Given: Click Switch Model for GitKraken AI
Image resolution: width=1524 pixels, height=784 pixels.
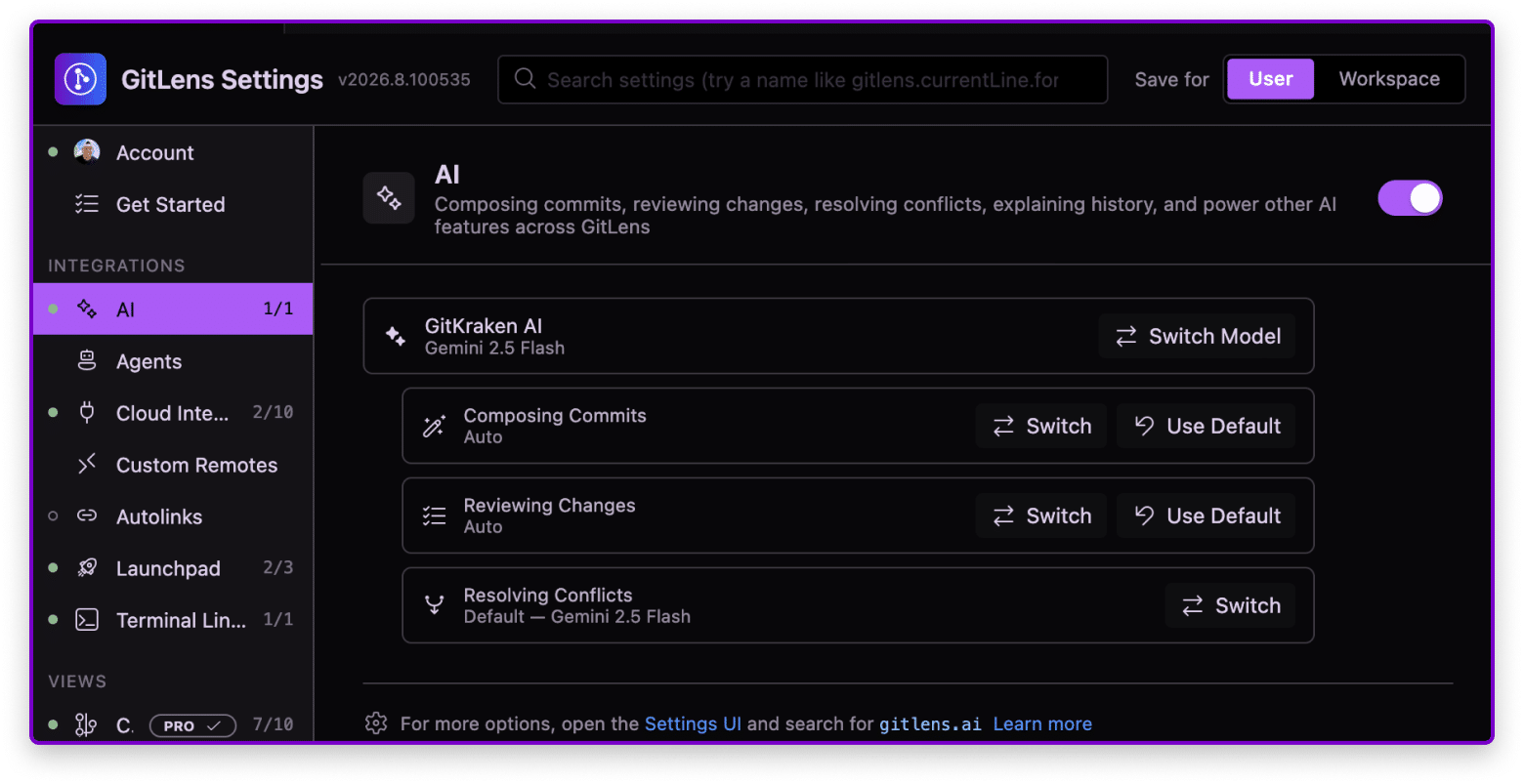Looking at the screenshot, I should [1197, 336].
